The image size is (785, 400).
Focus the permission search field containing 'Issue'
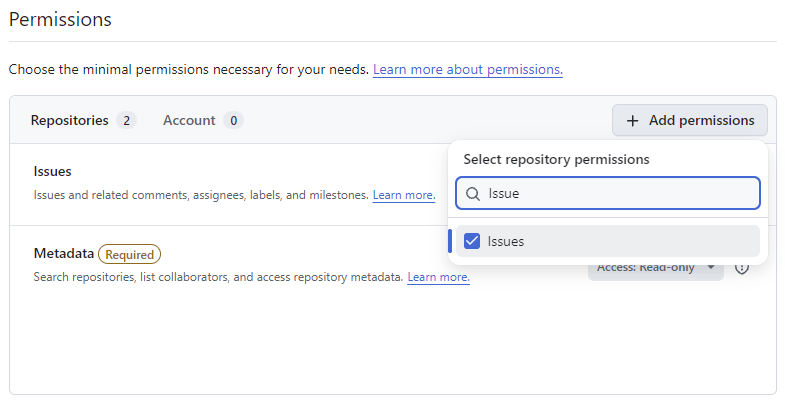tap(608, 193)
